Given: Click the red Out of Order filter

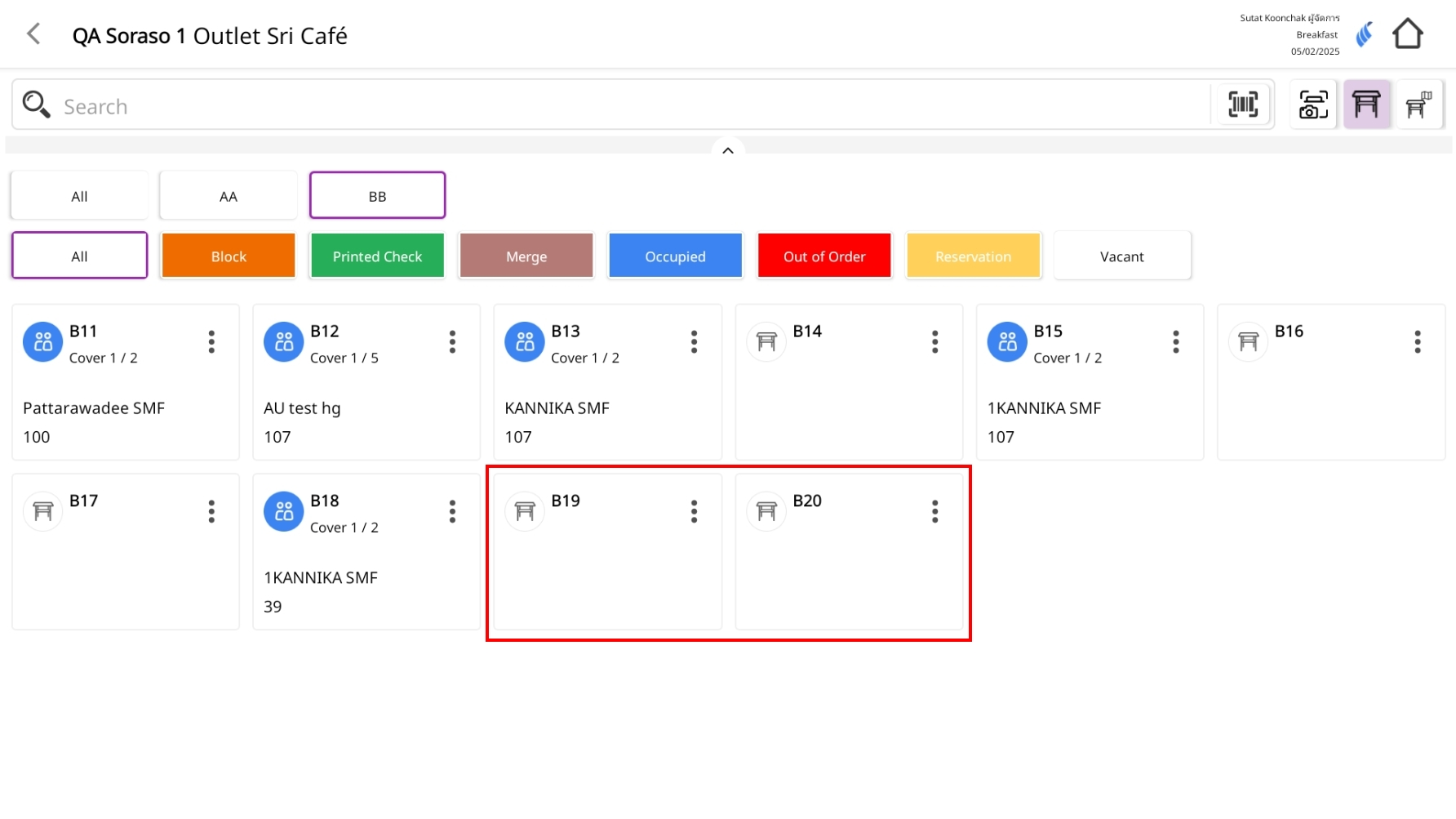Looking at the screenshot, I should click(x=824, y=256).
